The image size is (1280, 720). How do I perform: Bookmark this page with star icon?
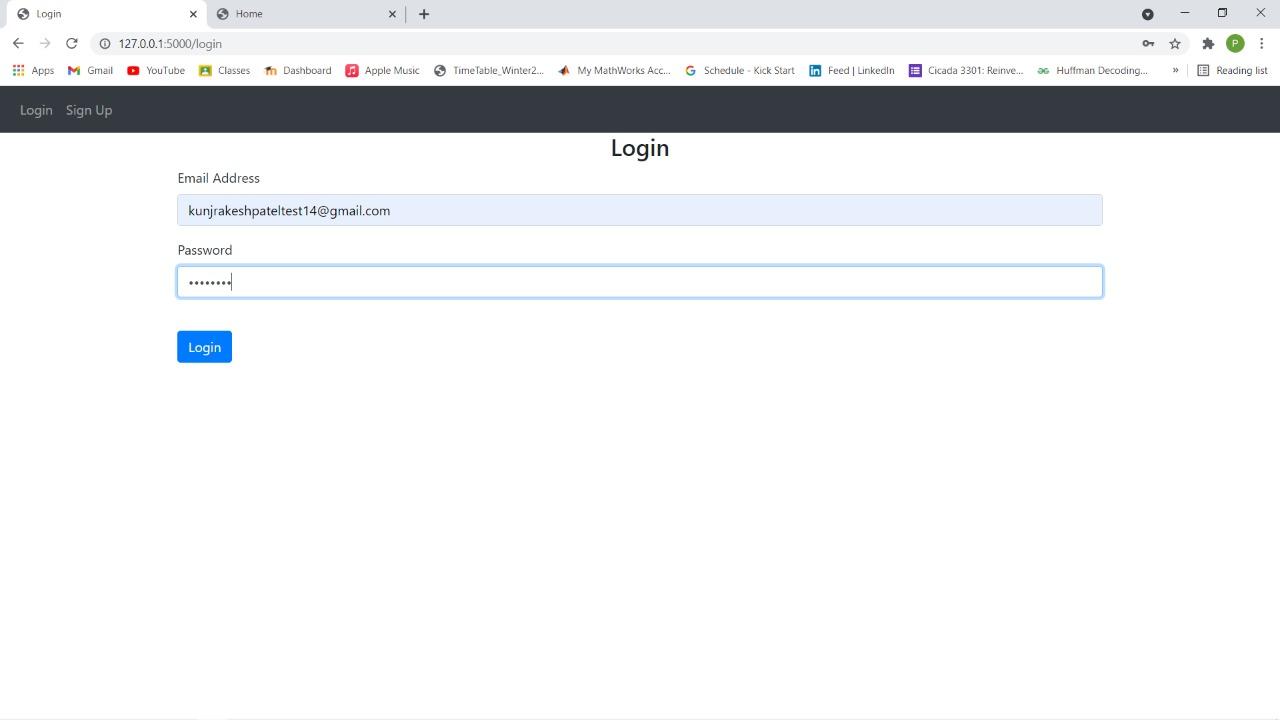(x=1175, y=43)
